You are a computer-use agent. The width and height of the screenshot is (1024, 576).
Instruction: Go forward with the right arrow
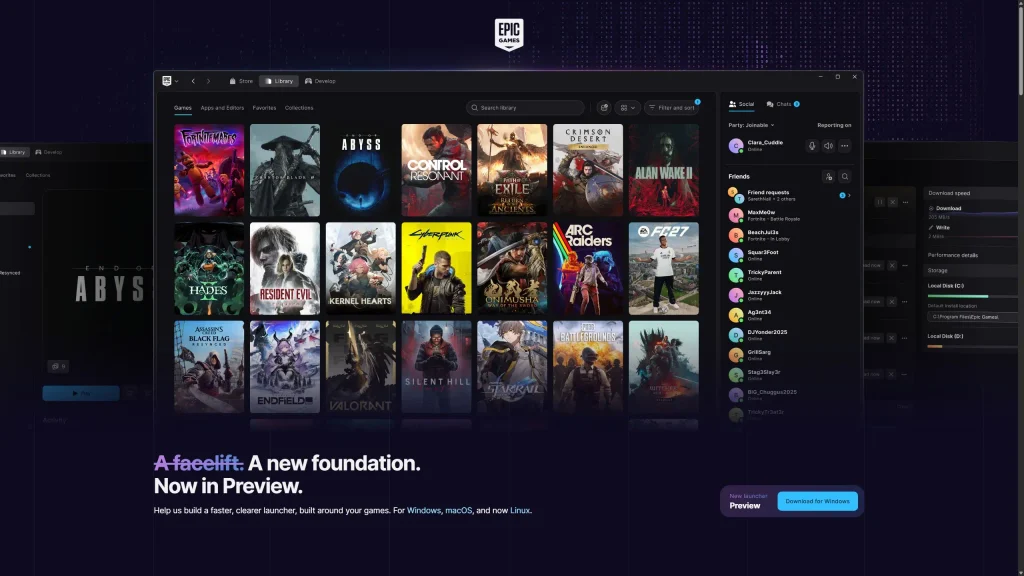pos(208,81)
